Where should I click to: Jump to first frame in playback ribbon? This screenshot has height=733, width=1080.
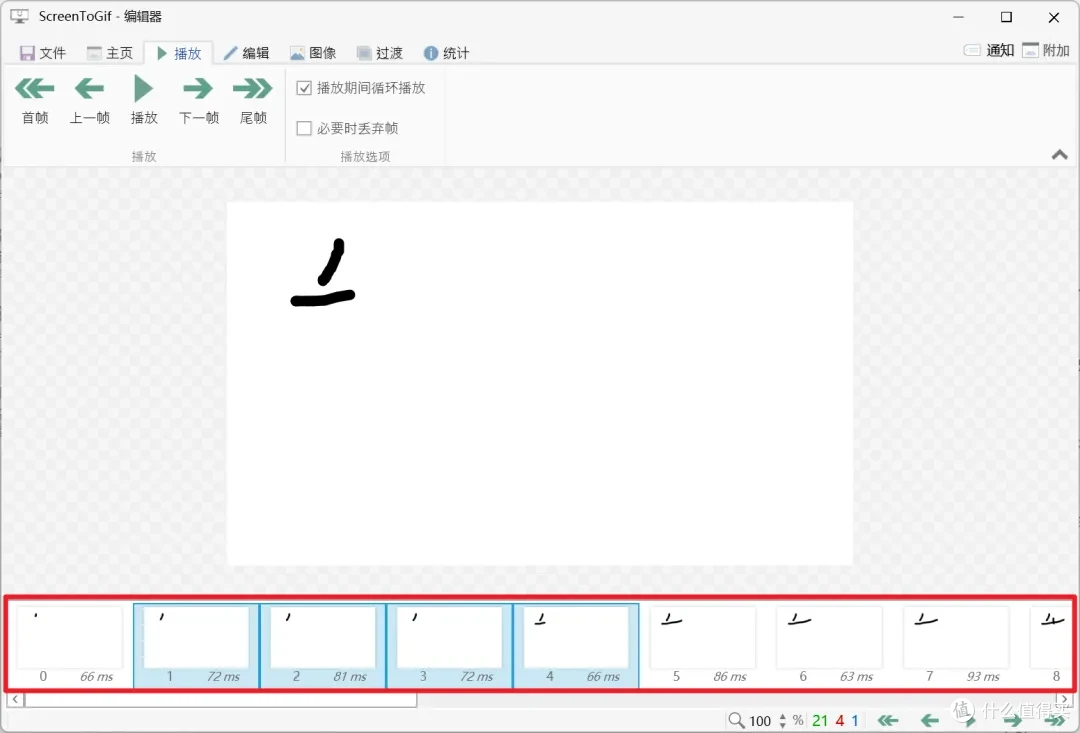pos(34,100)
